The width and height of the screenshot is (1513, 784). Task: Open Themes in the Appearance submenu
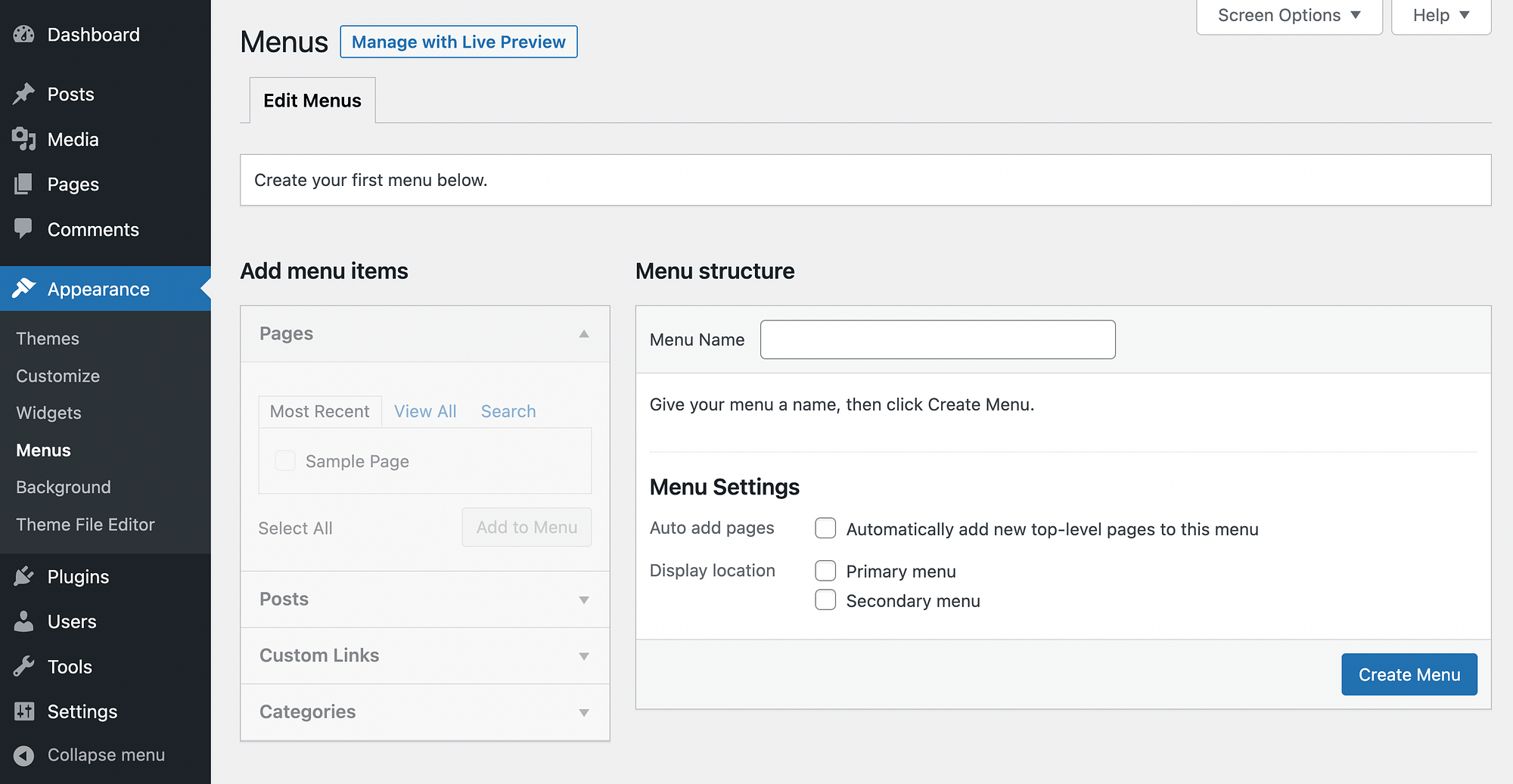coord(48,339)
